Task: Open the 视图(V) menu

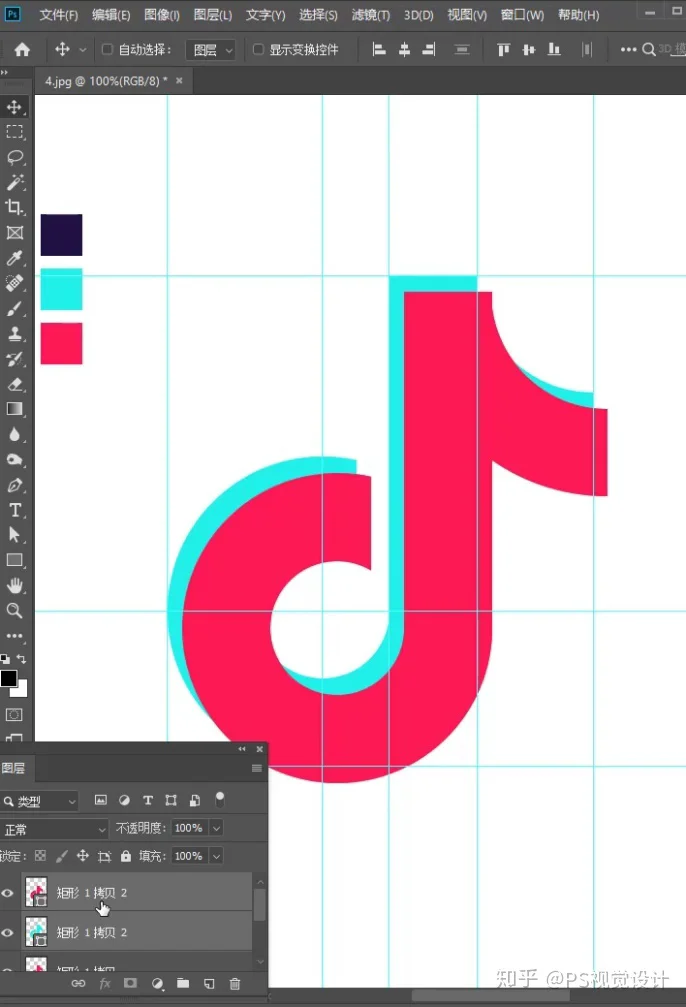Action: pyautogui.click(x=467, y=15)
